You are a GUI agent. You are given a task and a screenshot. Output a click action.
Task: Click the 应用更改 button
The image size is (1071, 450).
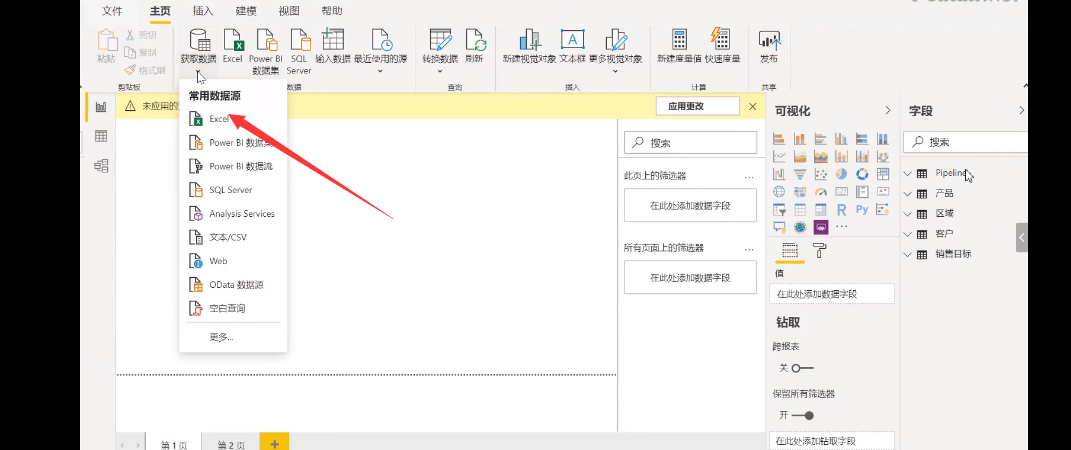coord(697,107)
